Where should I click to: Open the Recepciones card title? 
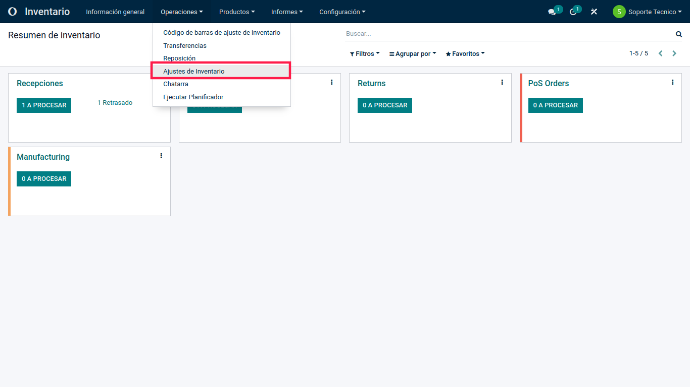tap(40, 83)
